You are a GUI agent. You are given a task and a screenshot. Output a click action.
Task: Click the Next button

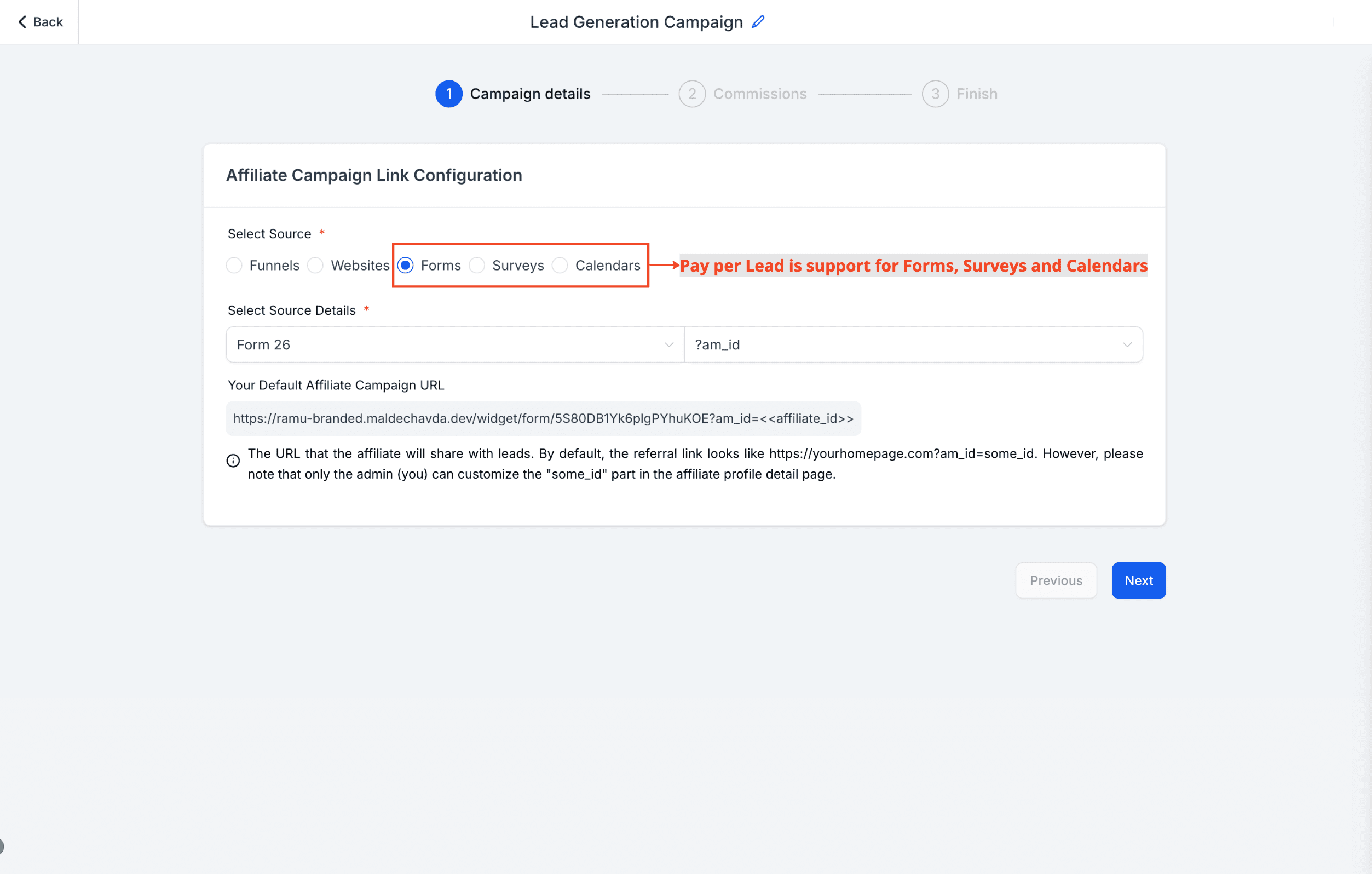coord(1138,580)
